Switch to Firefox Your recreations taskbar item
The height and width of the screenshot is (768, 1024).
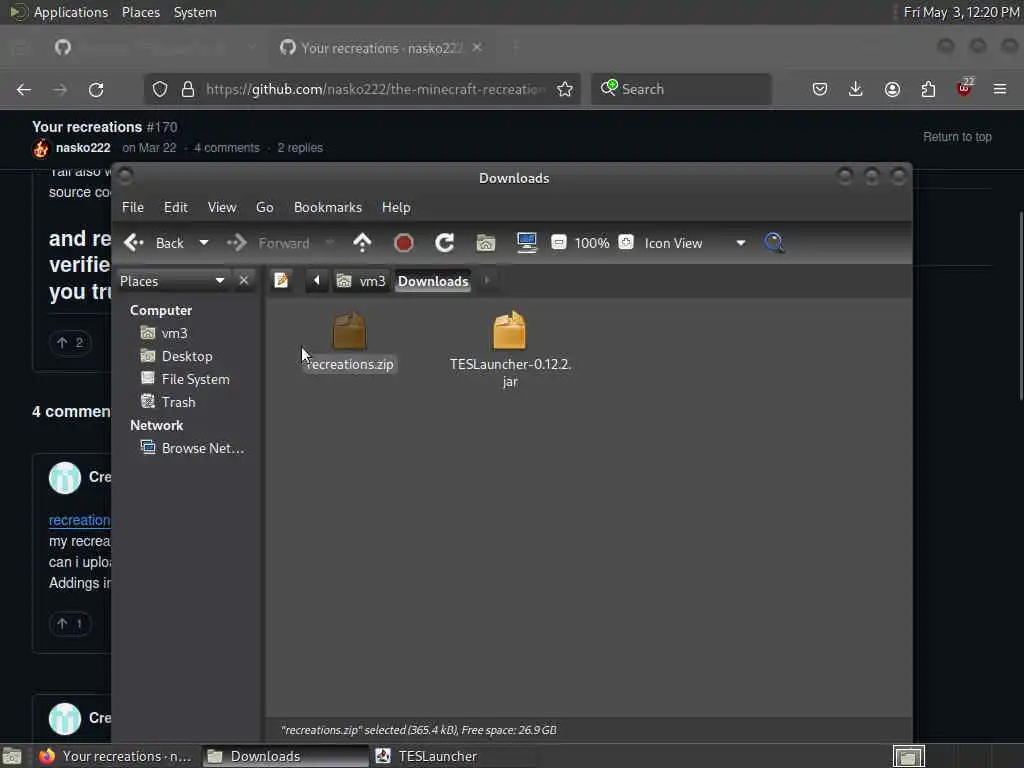[x=116, y=756]
